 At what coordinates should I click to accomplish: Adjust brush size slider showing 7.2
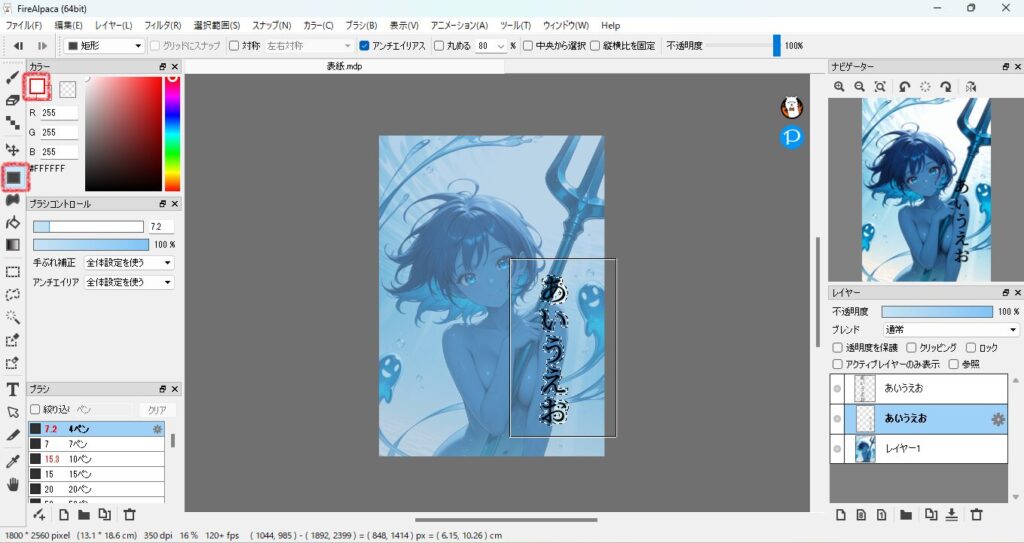(88, 227)
